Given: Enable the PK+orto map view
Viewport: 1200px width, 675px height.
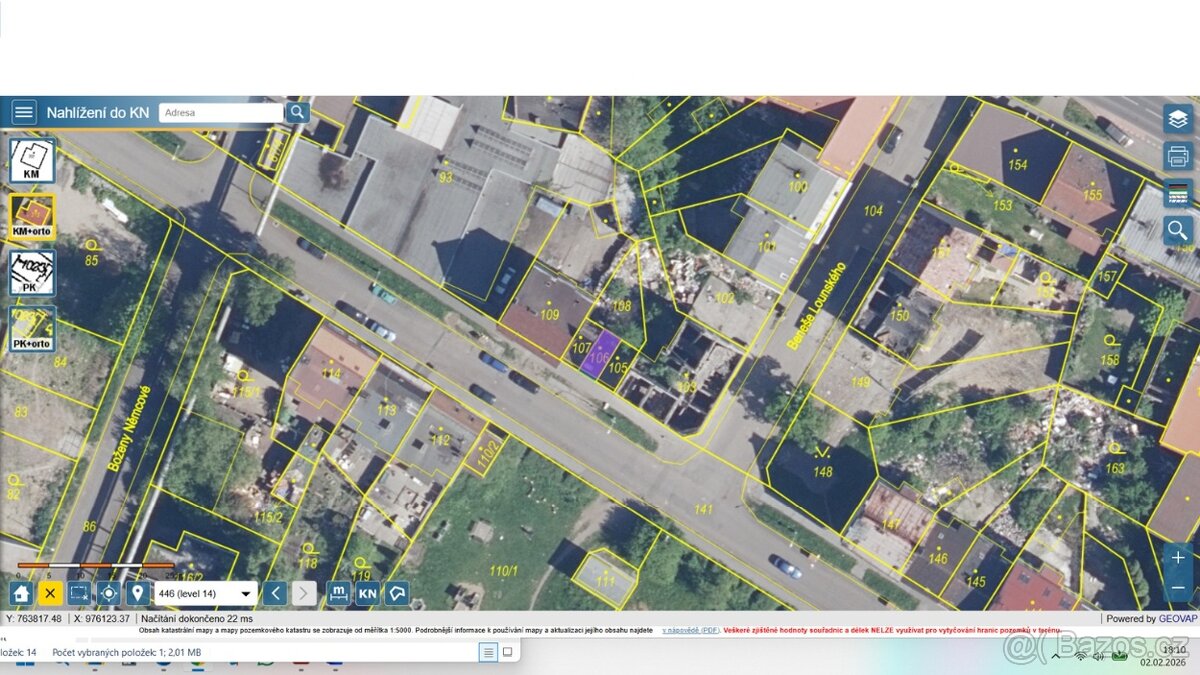Looking at the screenshot, I should [x=32, y=329].
